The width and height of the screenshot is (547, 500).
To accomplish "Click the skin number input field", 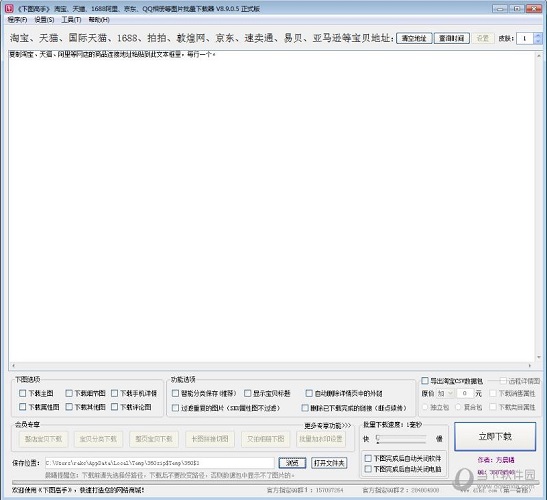I will click(x=525, y=38).
